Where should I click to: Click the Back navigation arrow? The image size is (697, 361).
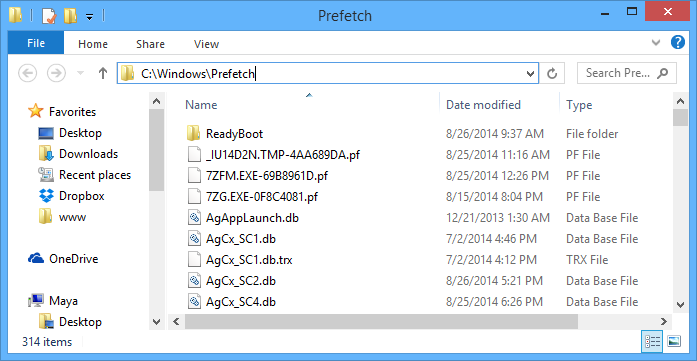(28, 73)
